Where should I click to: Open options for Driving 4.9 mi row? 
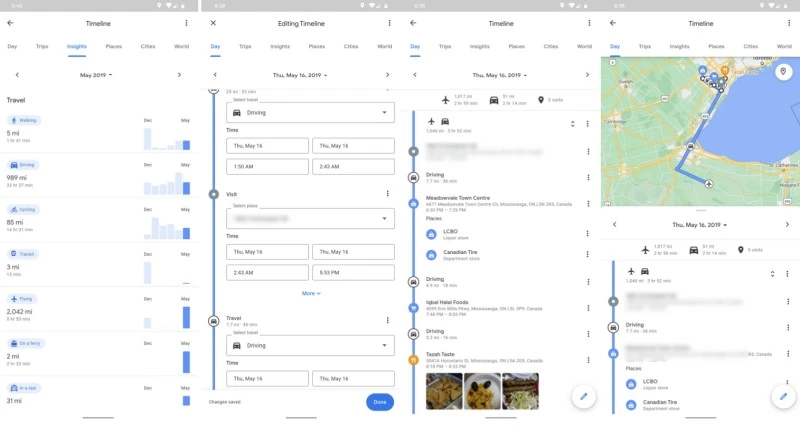tap(588, 282)
